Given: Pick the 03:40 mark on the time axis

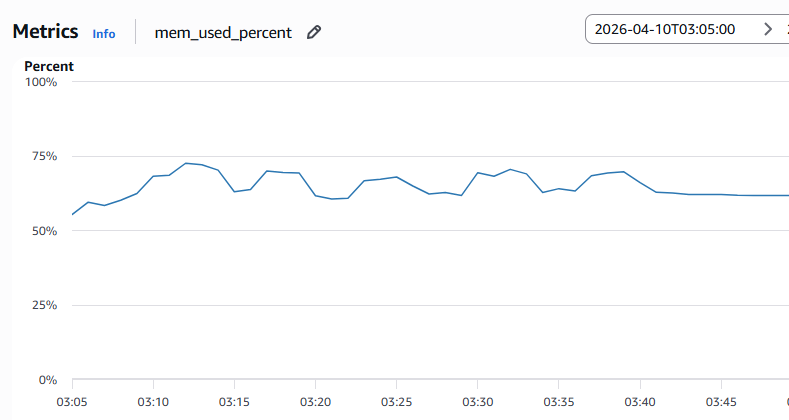Looking at the screenshot, I should click(640, 402).
